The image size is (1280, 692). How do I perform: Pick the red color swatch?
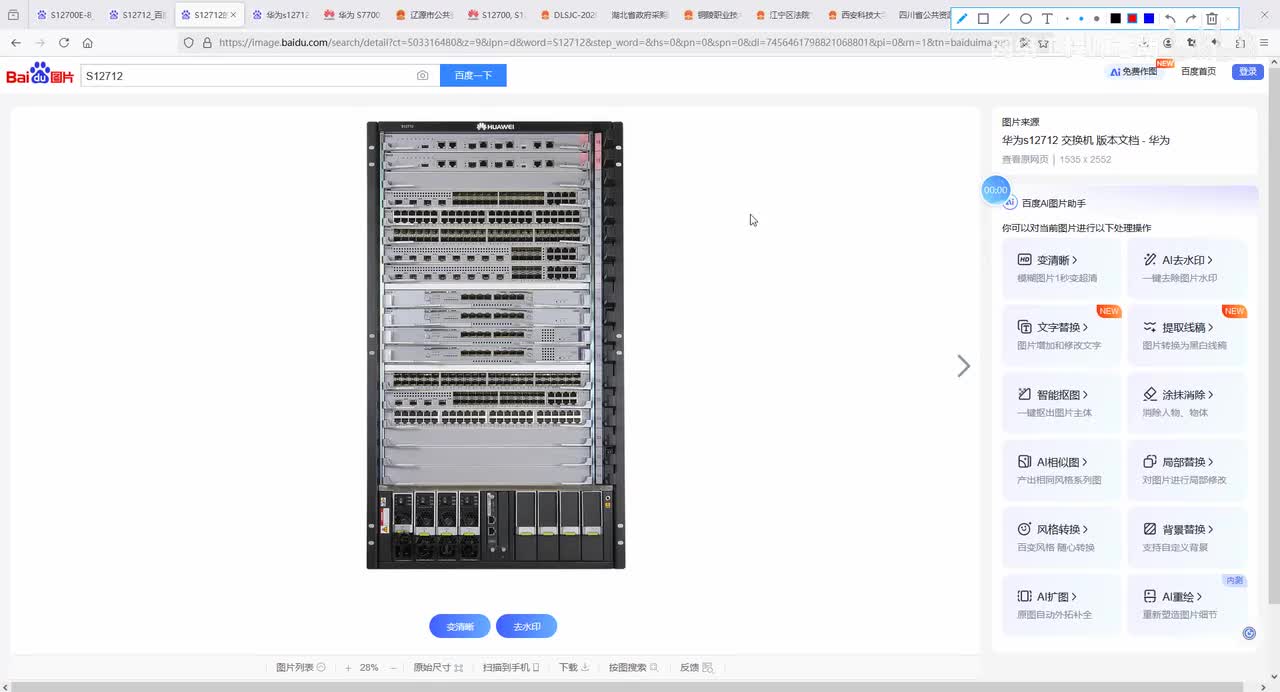pyautogui.click(x=1132, y=19)
